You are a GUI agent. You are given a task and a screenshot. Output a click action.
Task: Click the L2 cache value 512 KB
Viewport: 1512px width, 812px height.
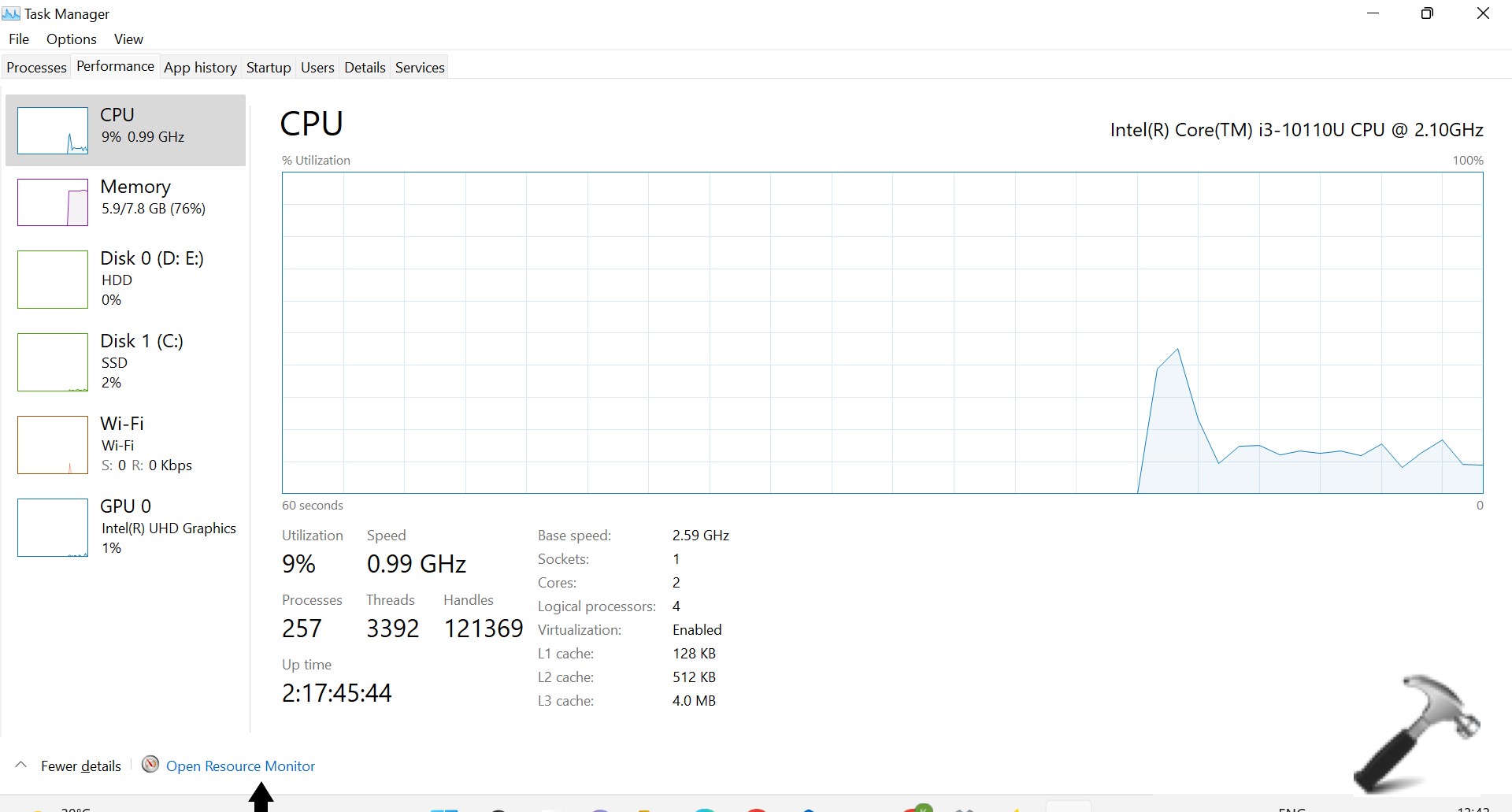point(694,677)
